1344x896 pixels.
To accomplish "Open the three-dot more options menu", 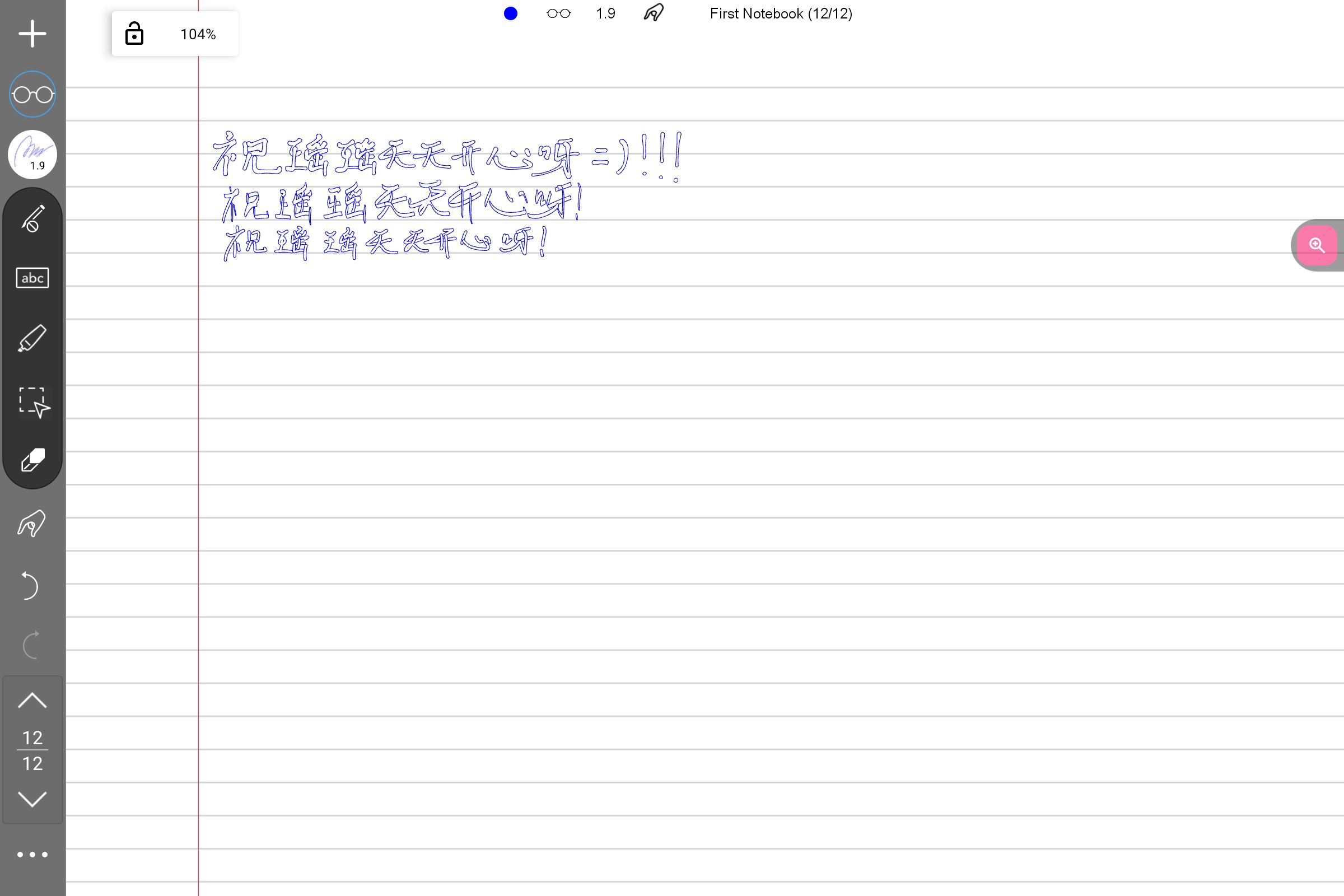I will [x=32, y=855].
